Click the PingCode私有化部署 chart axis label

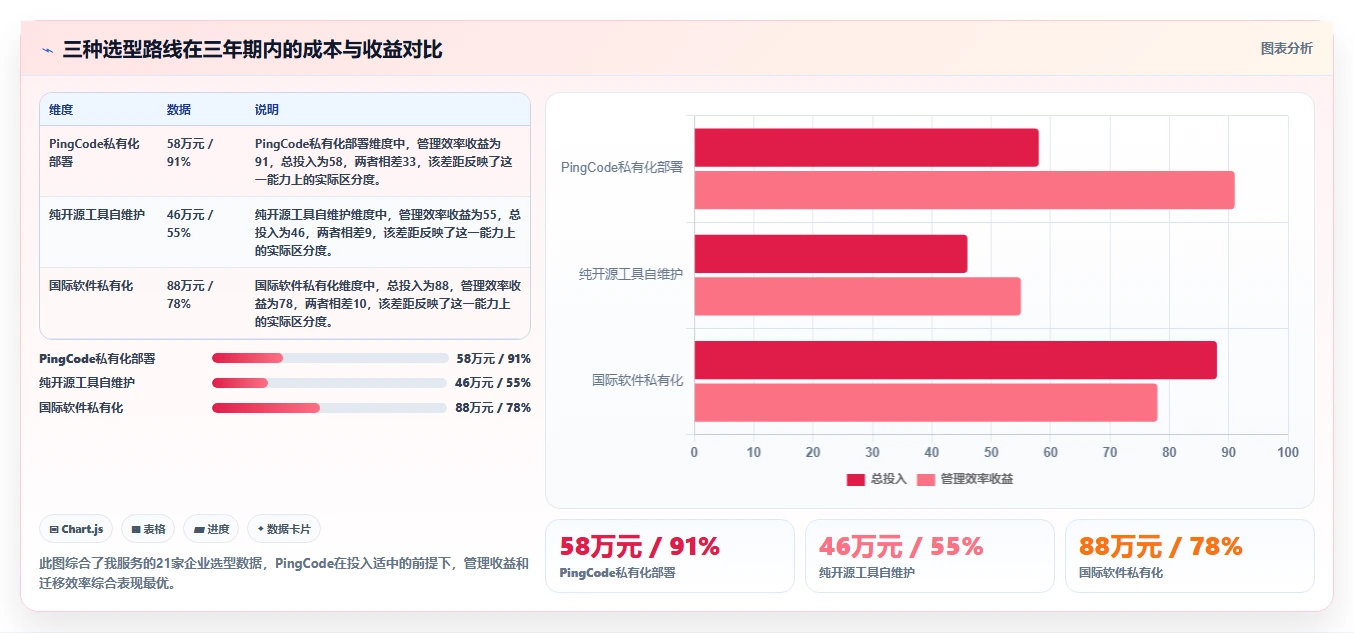[x=622, y=168]
